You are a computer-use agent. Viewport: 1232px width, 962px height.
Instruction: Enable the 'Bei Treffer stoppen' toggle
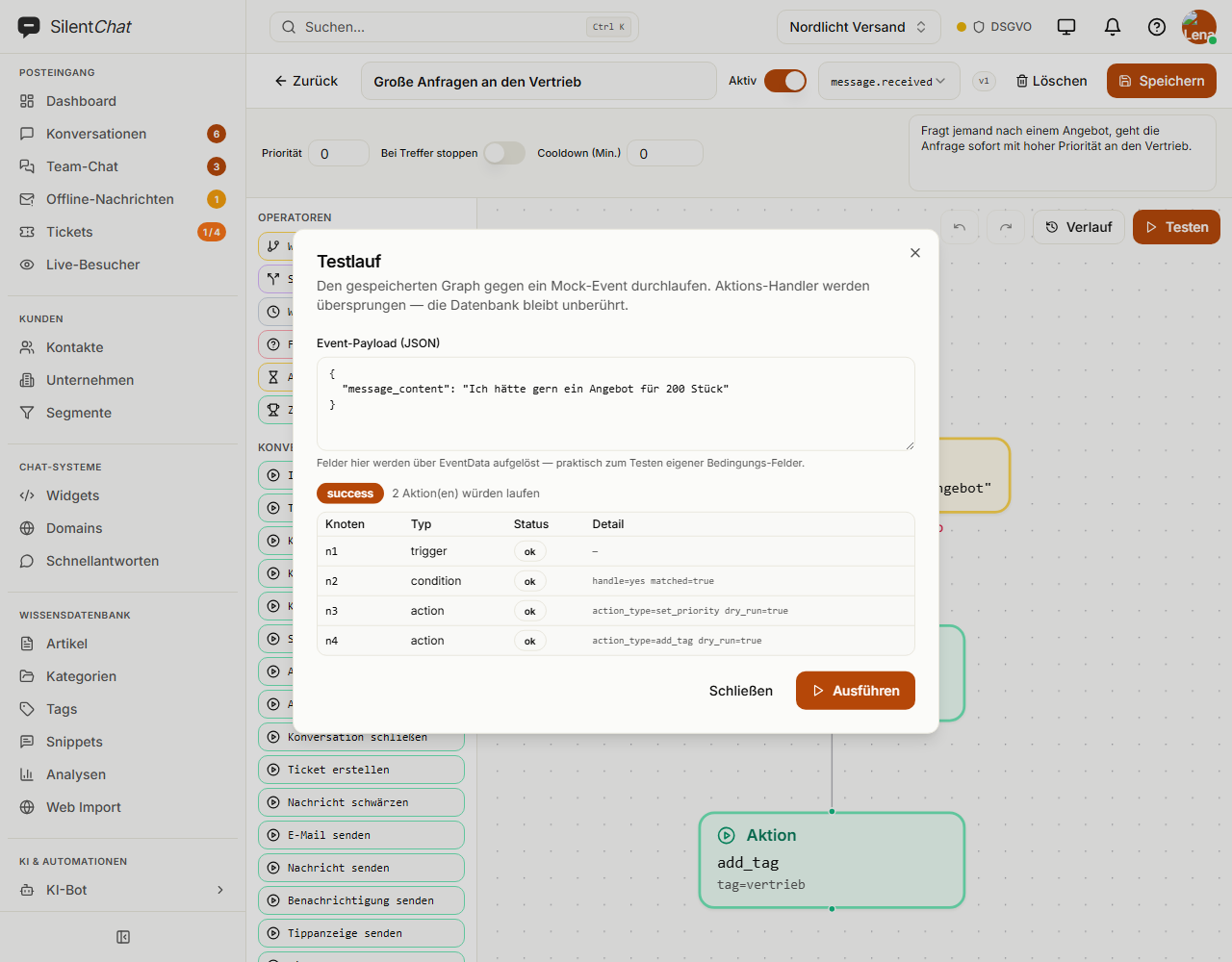504,153
